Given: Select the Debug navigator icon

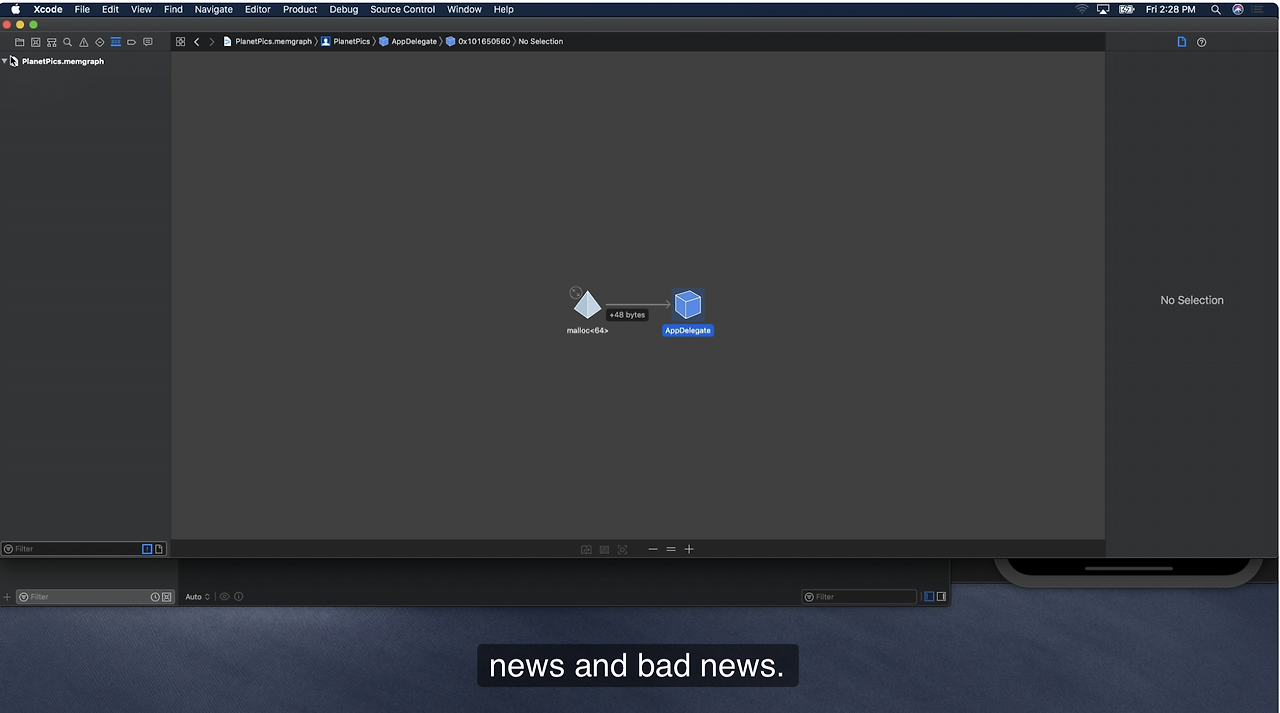Looking at the screenshot, I should tap(115, 42).
